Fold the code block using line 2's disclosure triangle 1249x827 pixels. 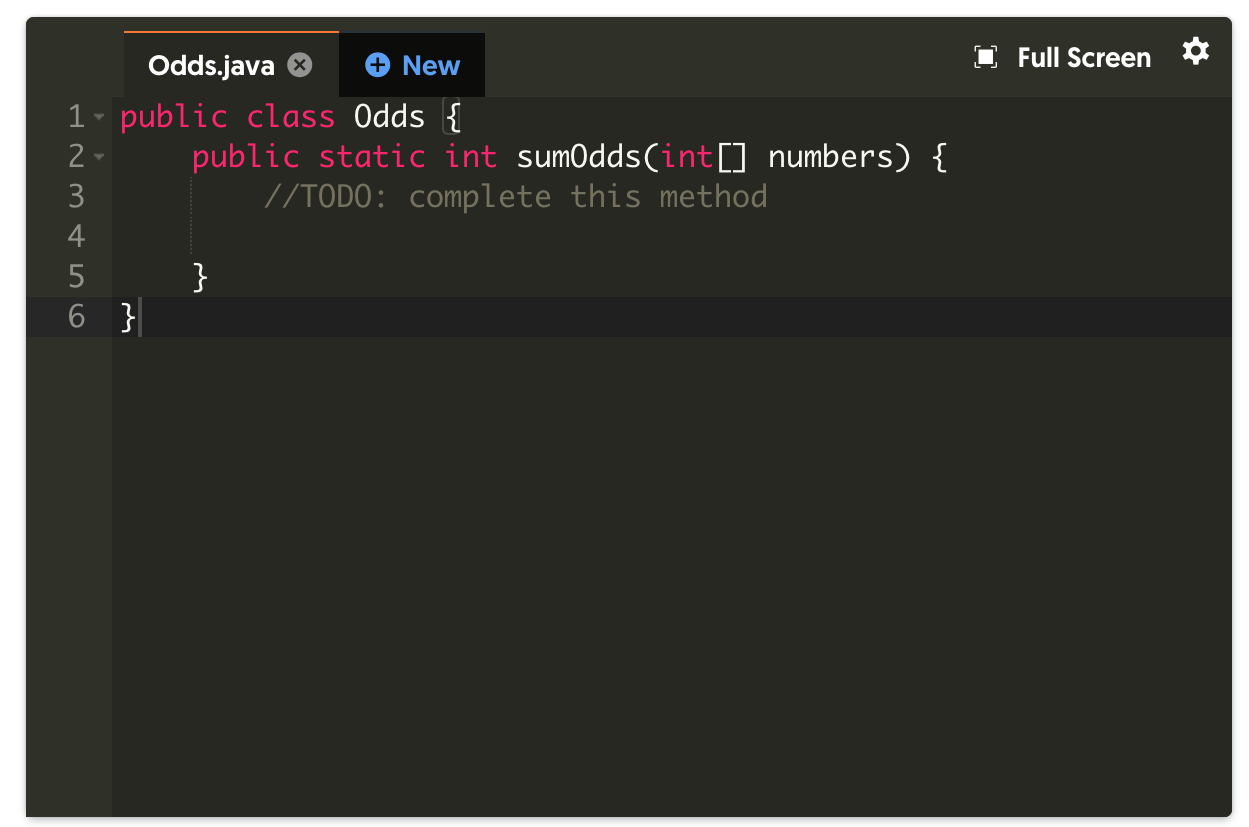pos(99,157)
